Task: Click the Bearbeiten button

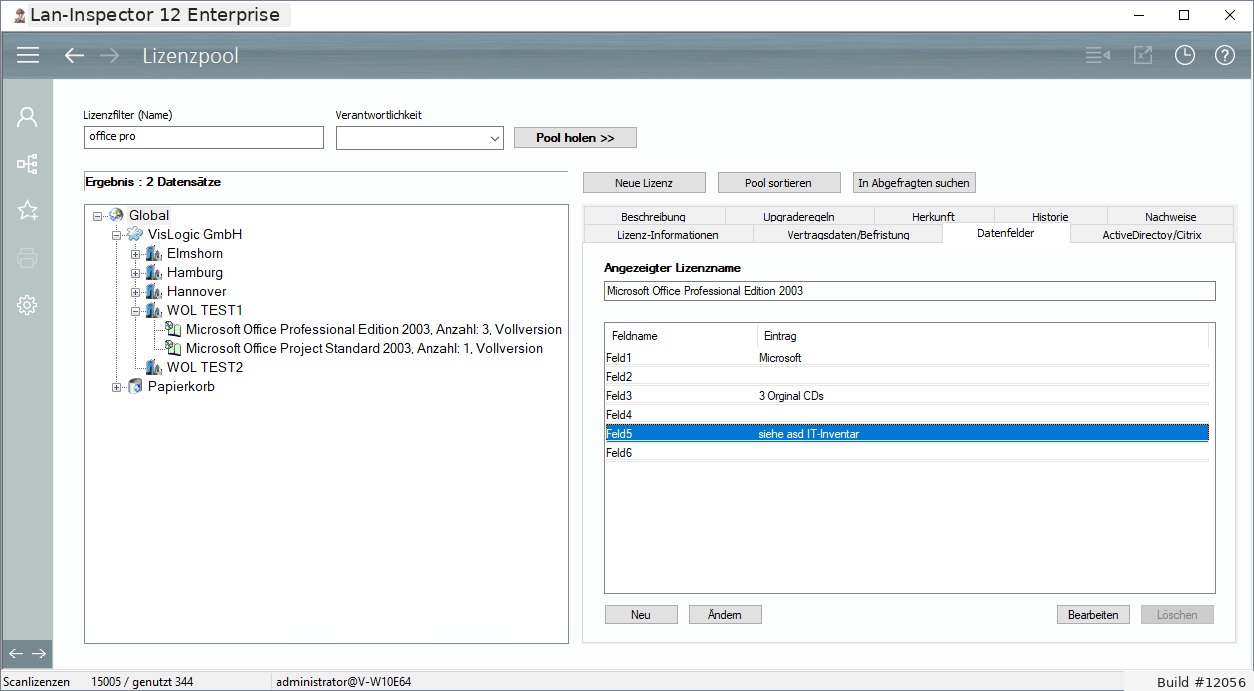Action: coord(1093,615)
